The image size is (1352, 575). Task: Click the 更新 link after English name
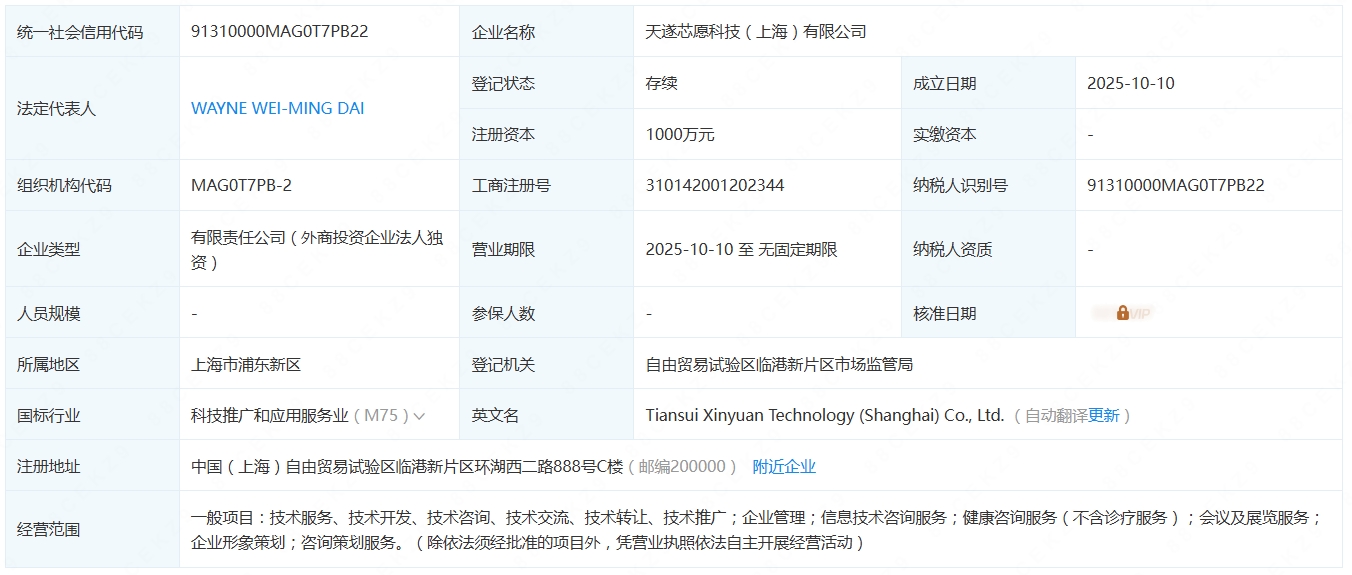click(x=1103, y=415)
